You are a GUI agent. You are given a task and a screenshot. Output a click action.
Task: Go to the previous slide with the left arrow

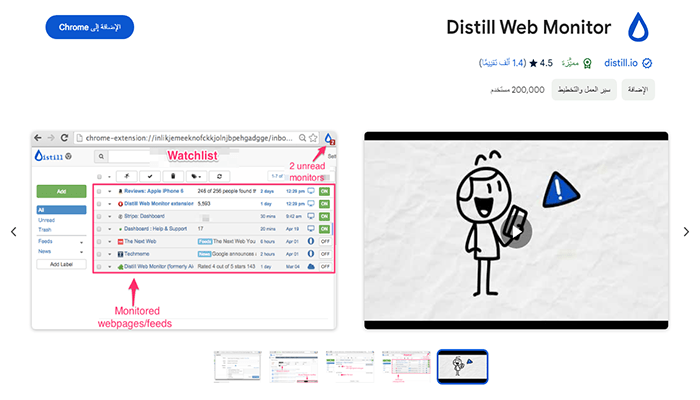click(14, 232)
